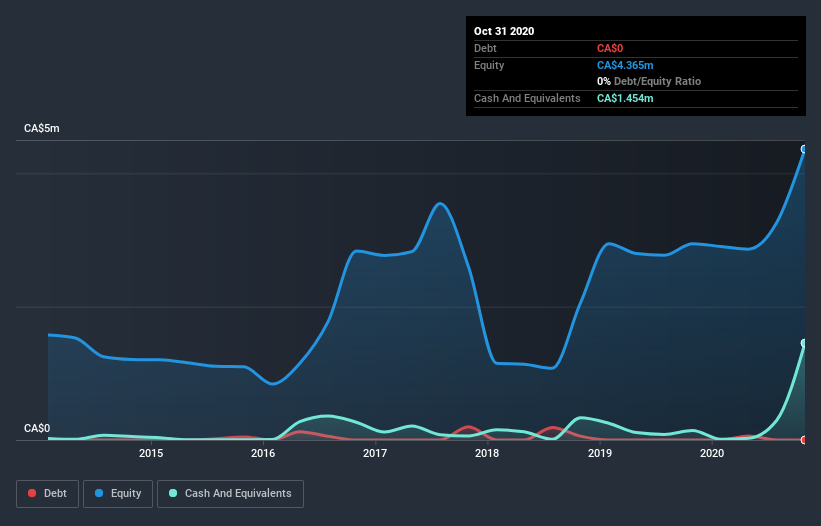Click the 2019 x-axis label
The width and height of the screenshot is (821, 526).
[x=600, y=453]
